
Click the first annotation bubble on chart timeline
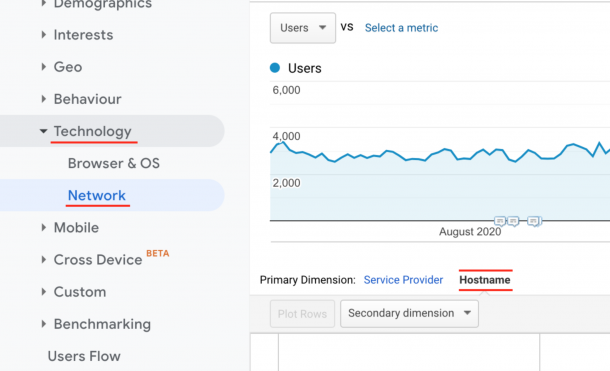point(500,221)
